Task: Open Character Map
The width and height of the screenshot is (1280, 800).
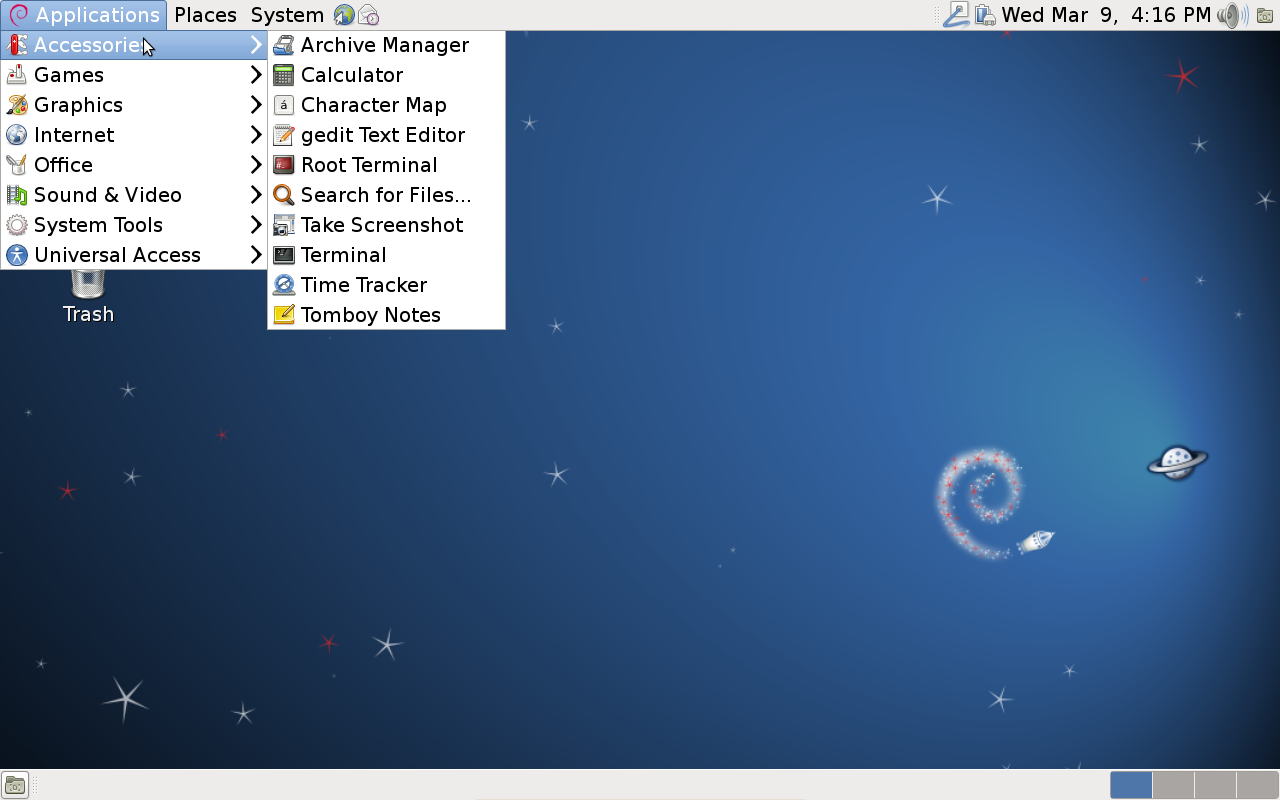Action: coord(386,105)
